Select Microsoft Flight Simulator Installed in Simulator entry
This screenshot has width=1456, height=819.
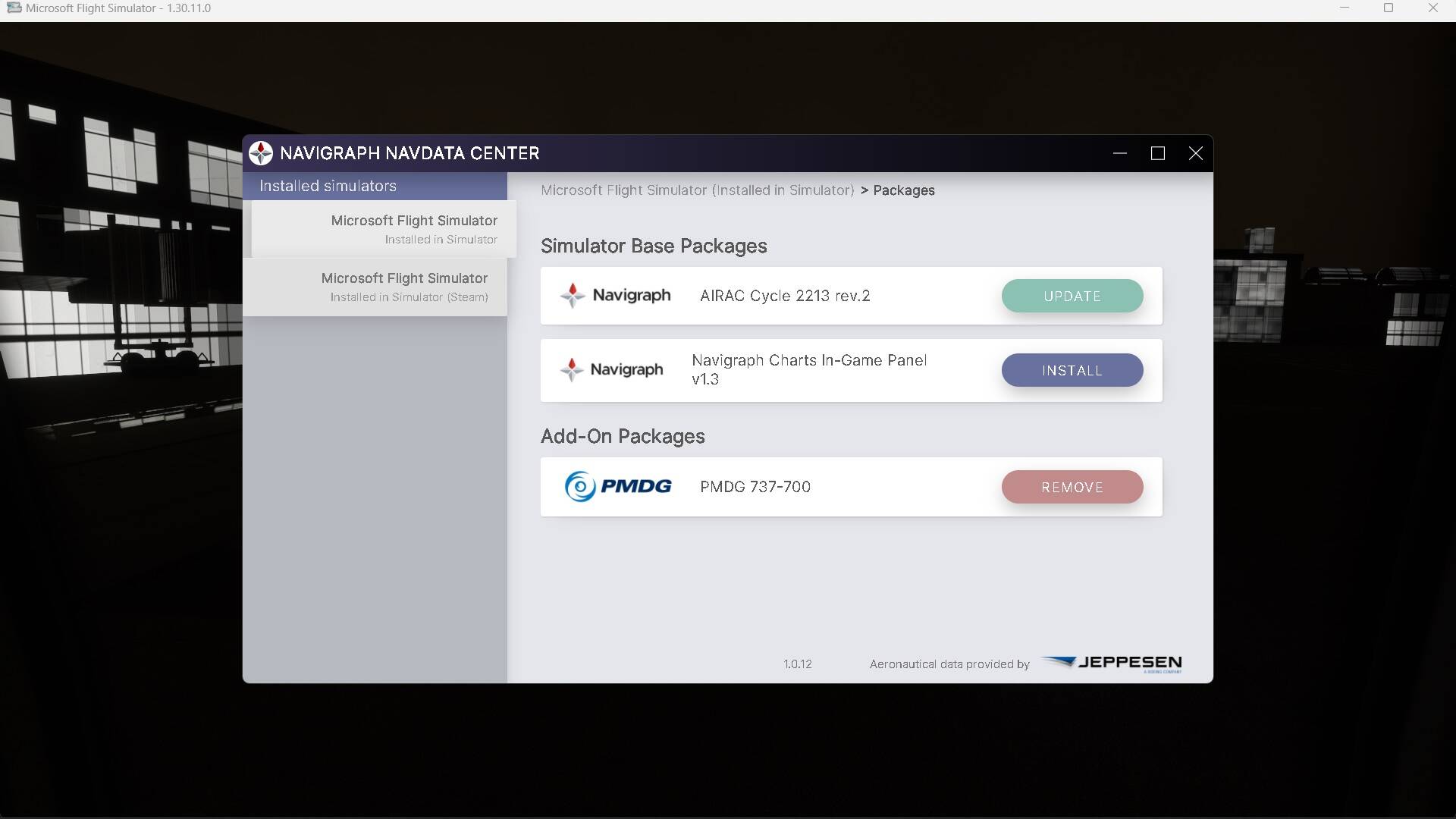[383, 229]
